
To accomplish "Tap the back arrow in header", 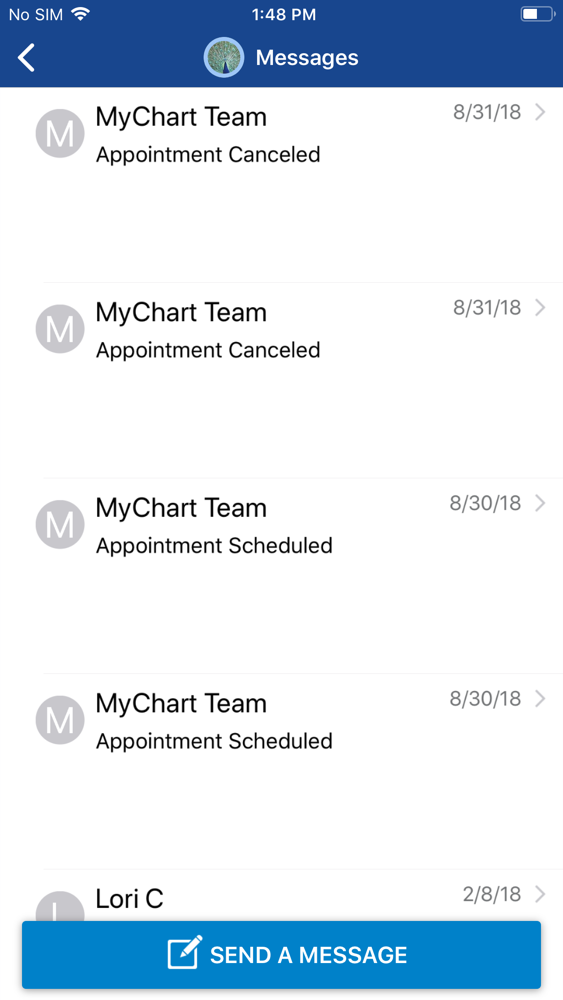I will [26, 57].
